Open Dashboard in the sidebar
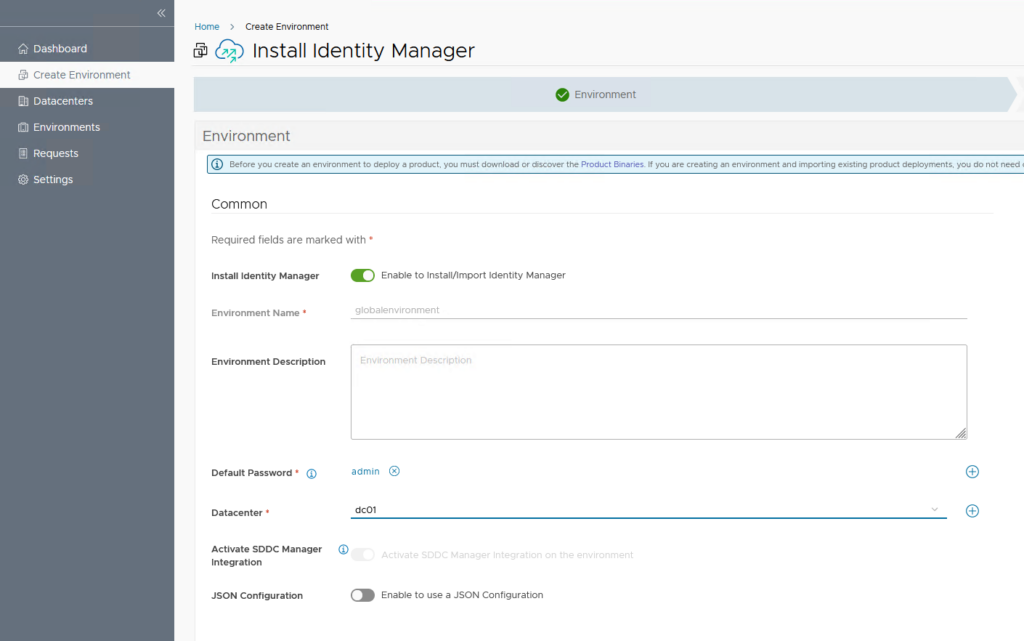This screenshot has height=641, width=1024. 60,49
